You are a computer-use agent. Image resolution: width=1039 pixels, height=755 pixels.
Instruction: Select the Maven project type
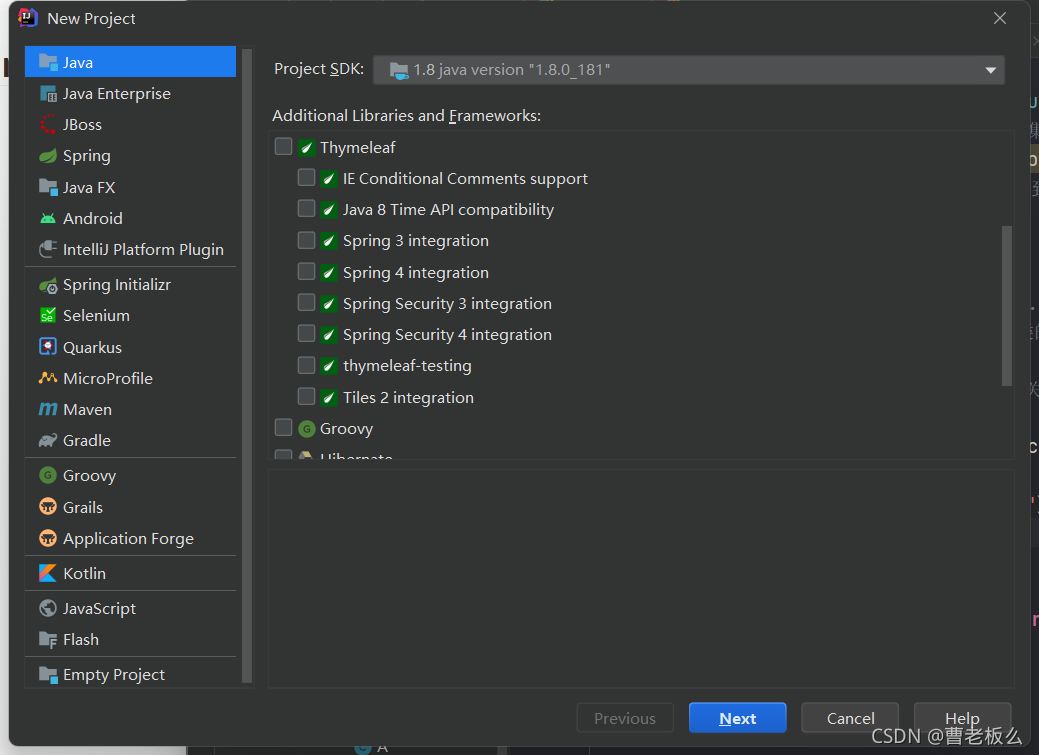click(x=131, y=410)
